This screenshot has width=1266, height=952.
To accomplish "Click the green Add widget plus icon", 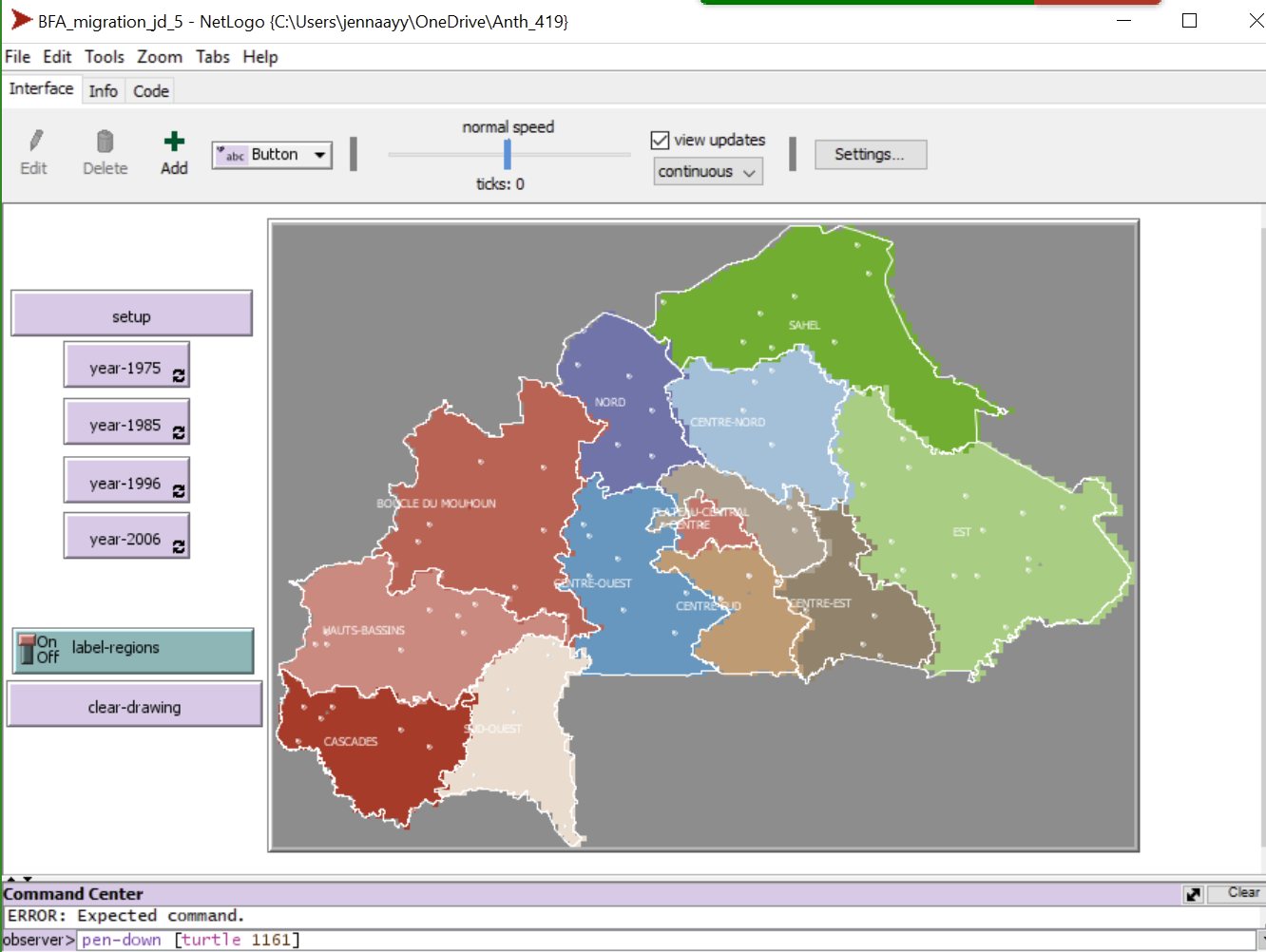I will (x=174, y=141).
